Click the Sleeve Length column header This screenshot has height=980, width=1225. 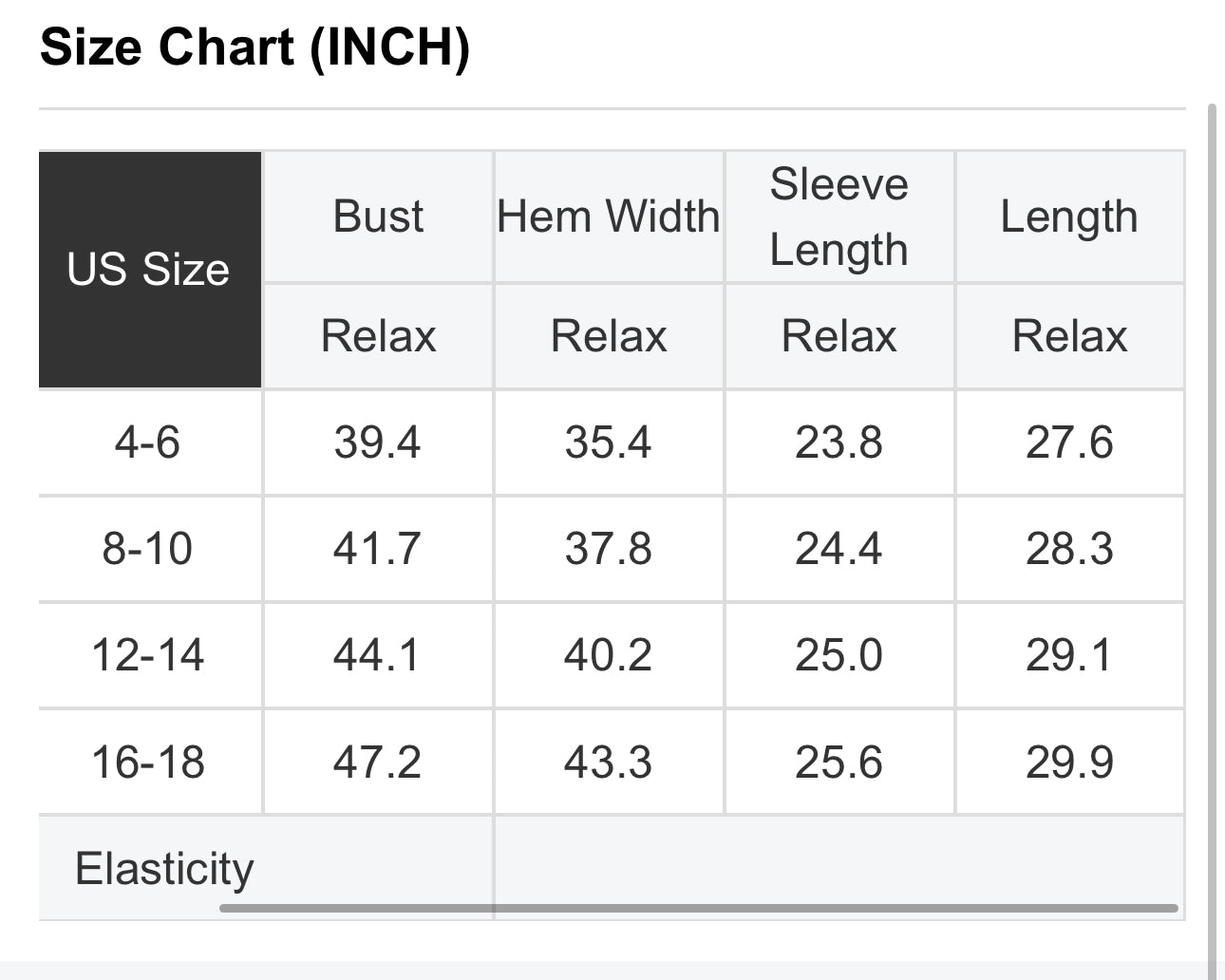tap(839, 217)
